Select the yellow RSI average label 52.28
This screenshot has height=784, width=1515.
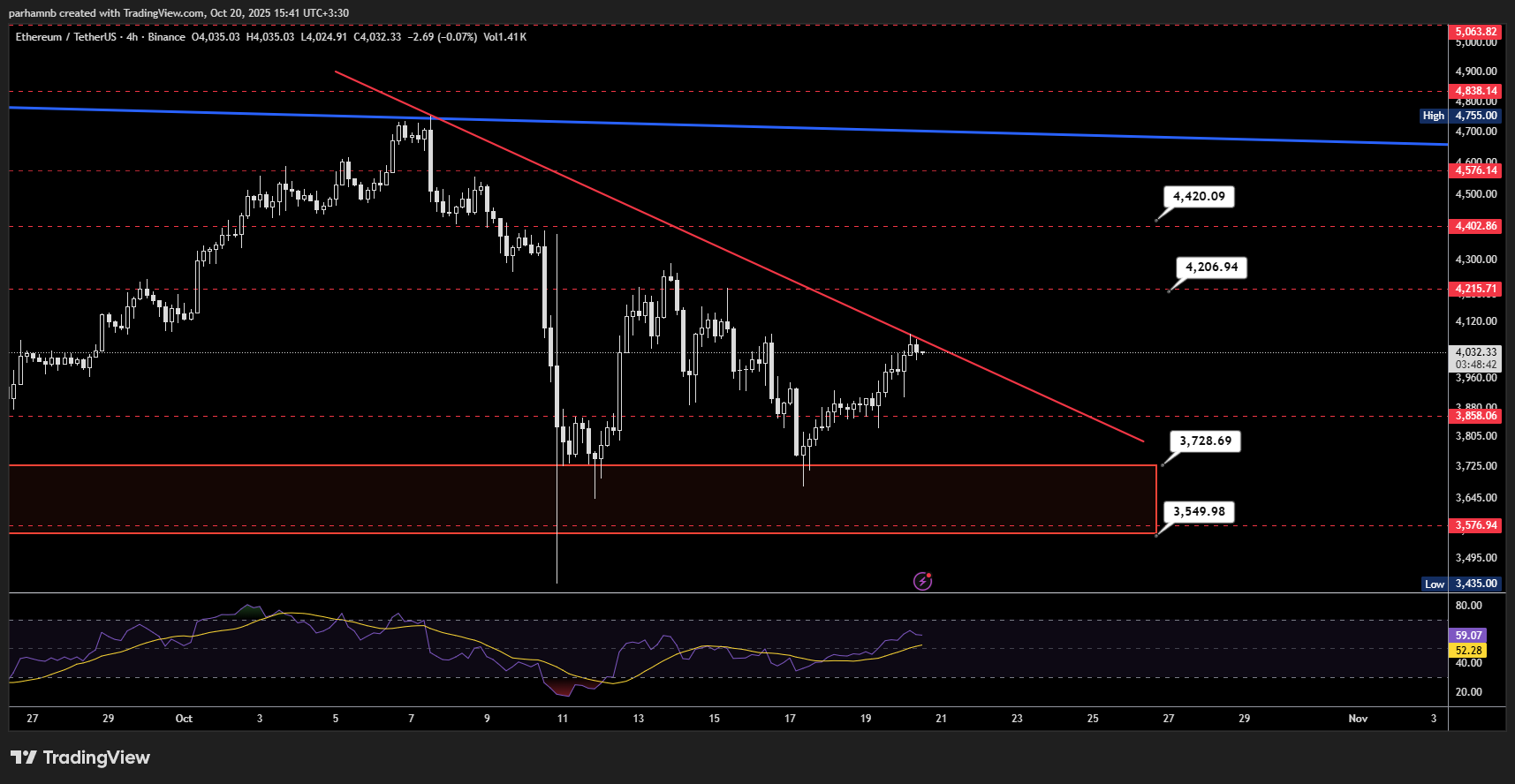pyautogui.click(x=1468, y=651)
